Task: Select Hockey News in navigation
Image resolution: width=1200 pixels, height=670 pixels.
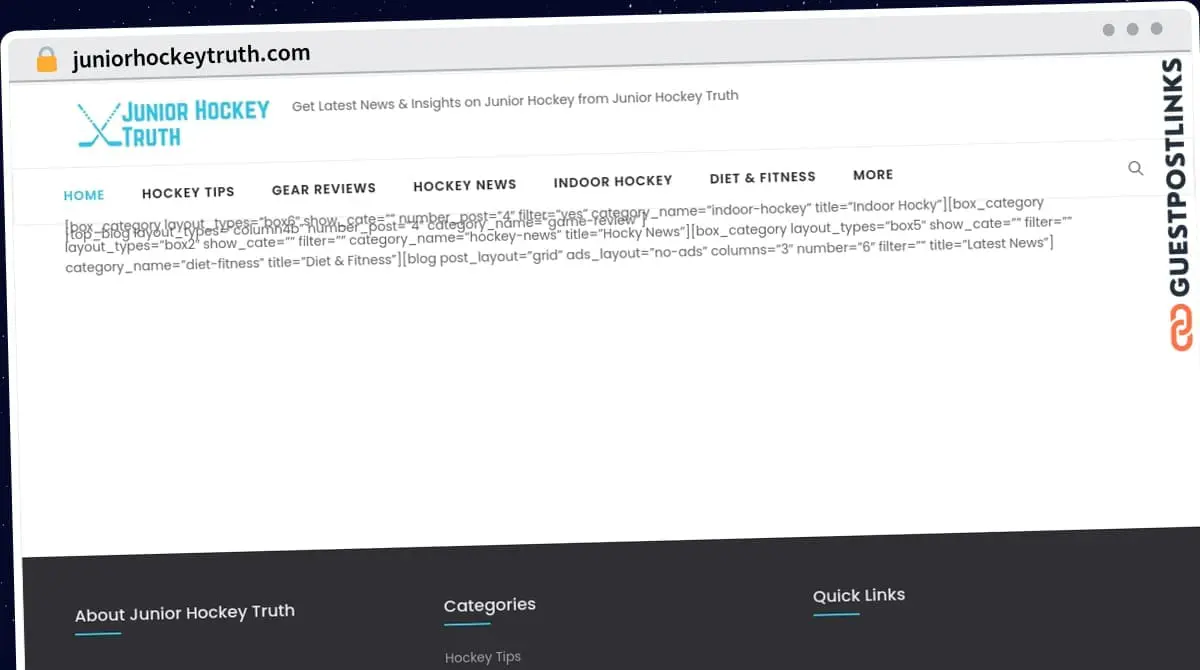Action: [x=465, y=185]
